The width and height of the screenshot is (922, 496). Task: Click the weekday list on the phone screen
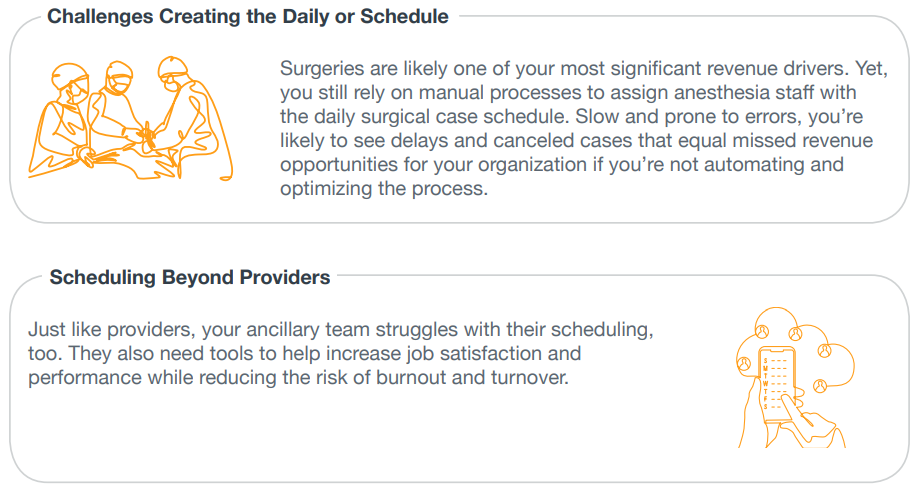click(x=775, y=383)
